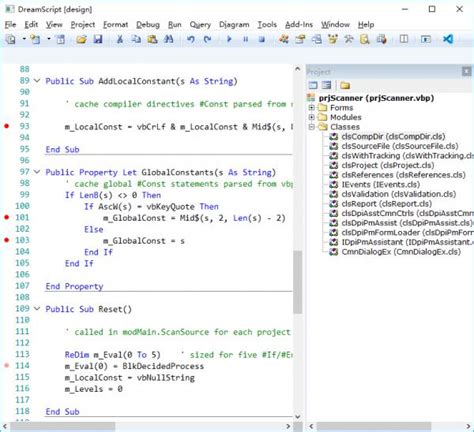Open the Properties Window toolbar icon
Image resolution: width=474 pixels, height=432 pixels.
[x=300, y=39]
